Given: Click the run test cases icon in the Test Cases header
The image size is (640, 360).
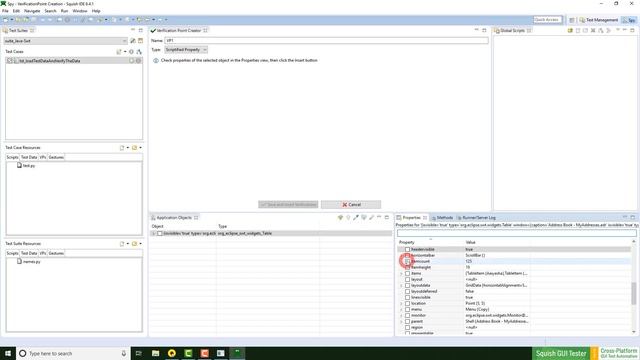Looking at the screenshot, I should click(x=139, y=52).
